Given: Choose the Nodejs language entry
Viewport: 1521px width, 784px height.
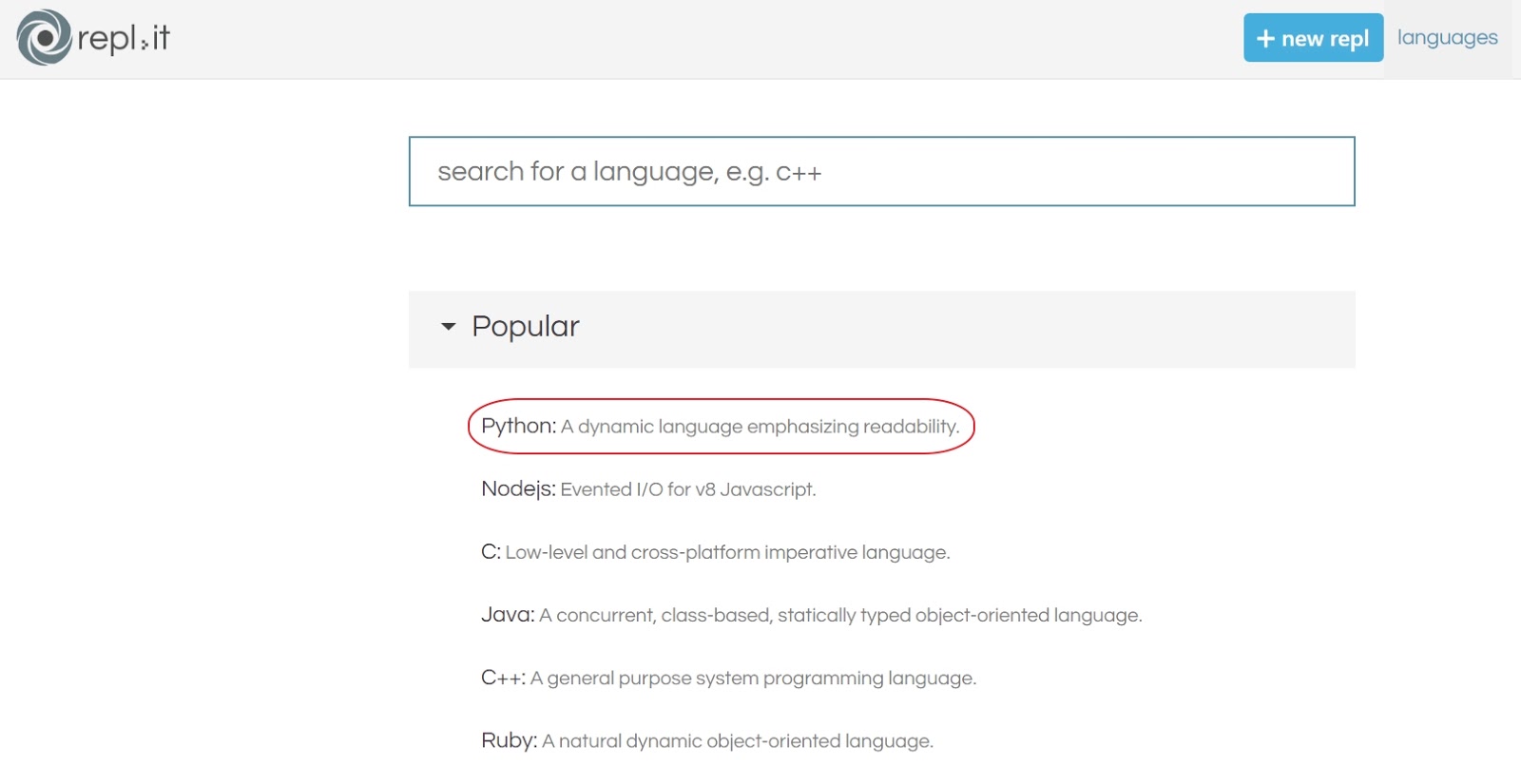Looking at the screenshot, I should coord(648,489).
